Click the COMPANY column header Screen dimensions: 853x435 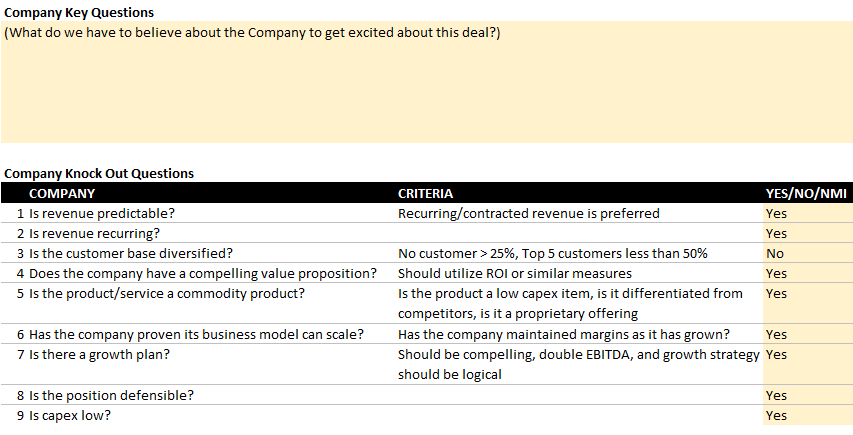pos(62,193)
